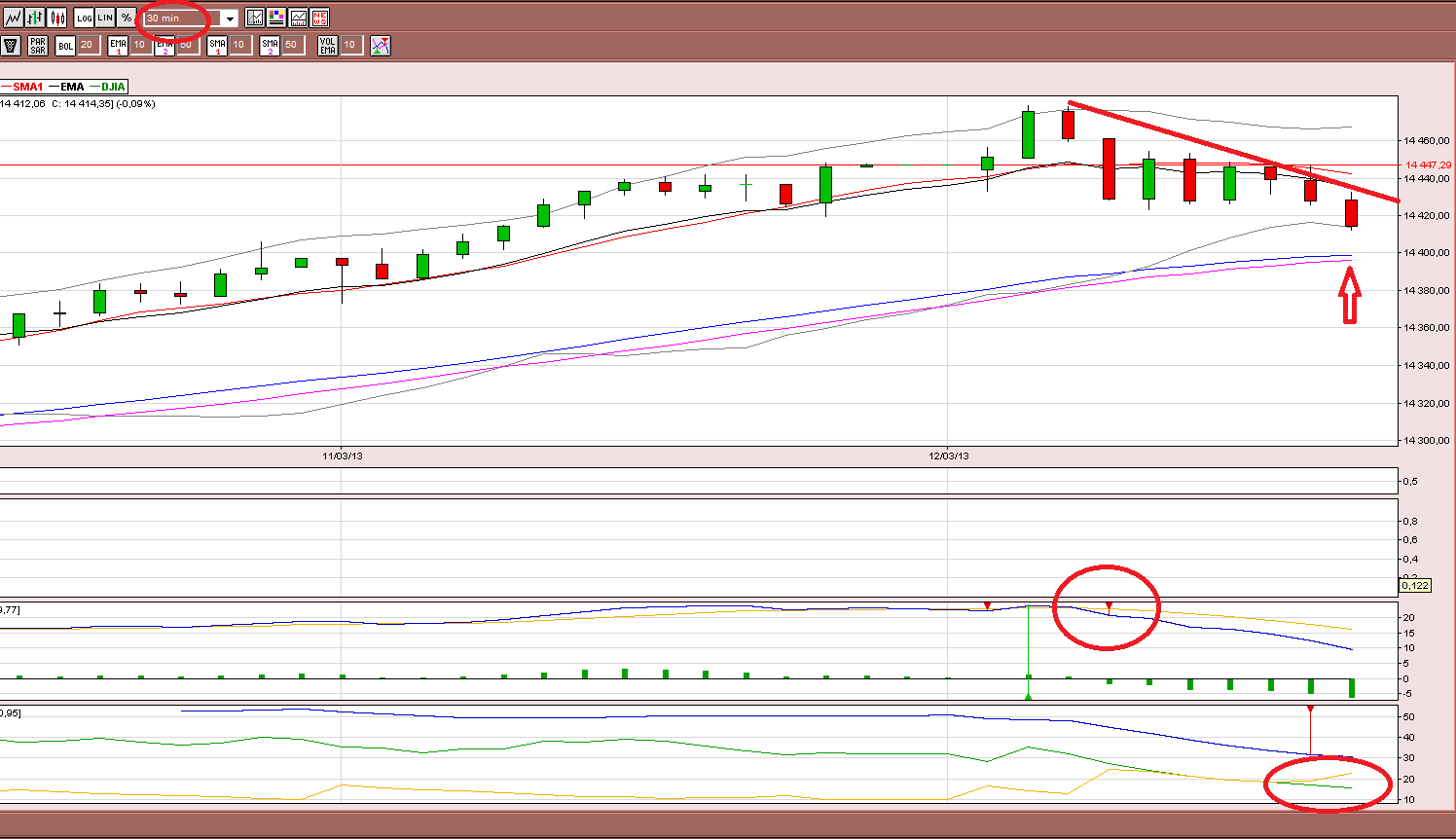Edit the Bollinger period field 20
1456x839 pixels.
(89, 45)
